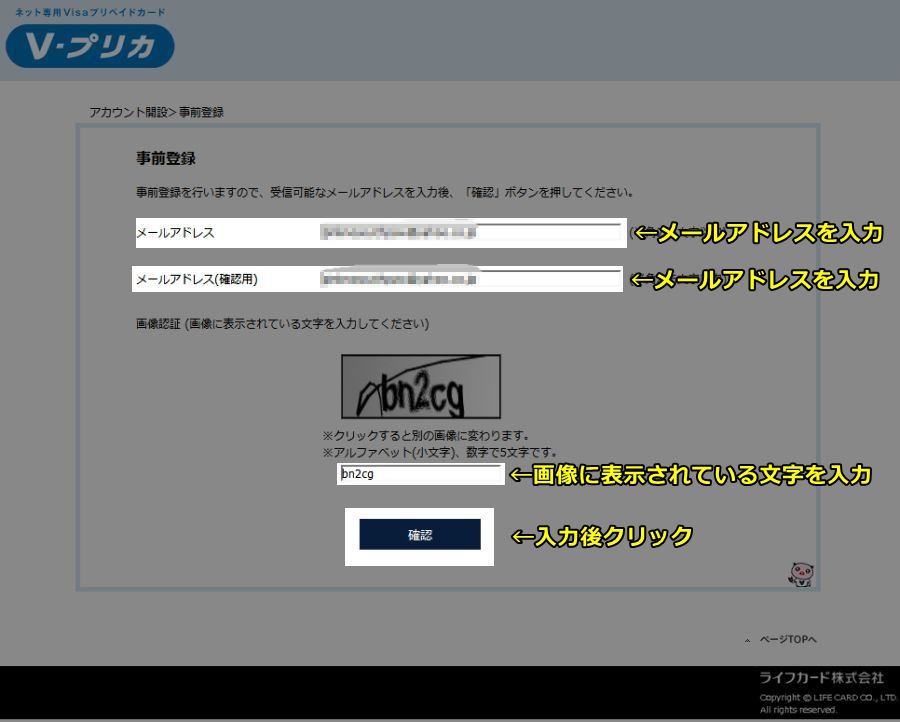Open the アカウント開設 breadcrumb

(128, 112)
